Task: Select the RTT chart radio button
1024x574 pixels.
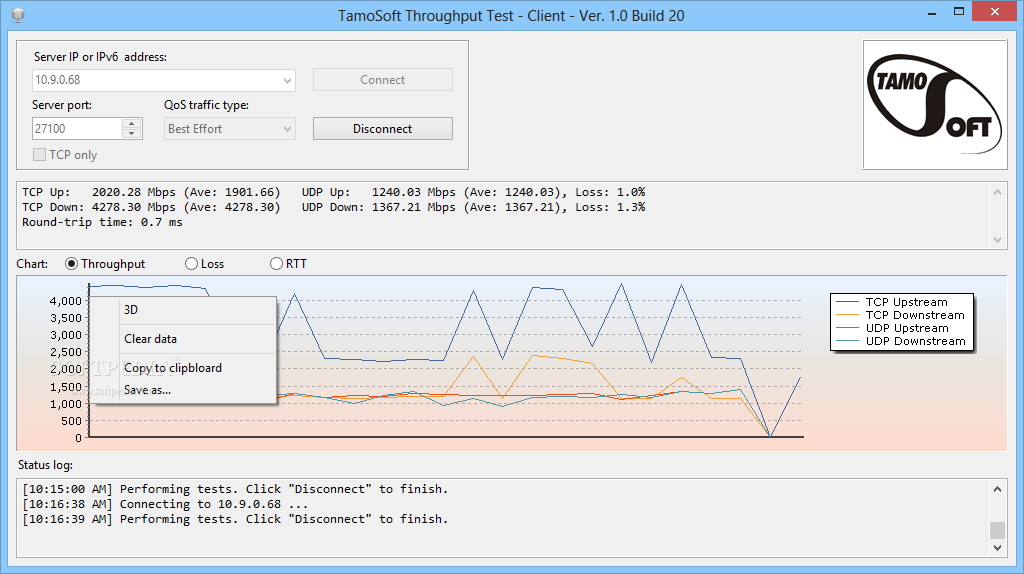Action: [x=276, y=264]
